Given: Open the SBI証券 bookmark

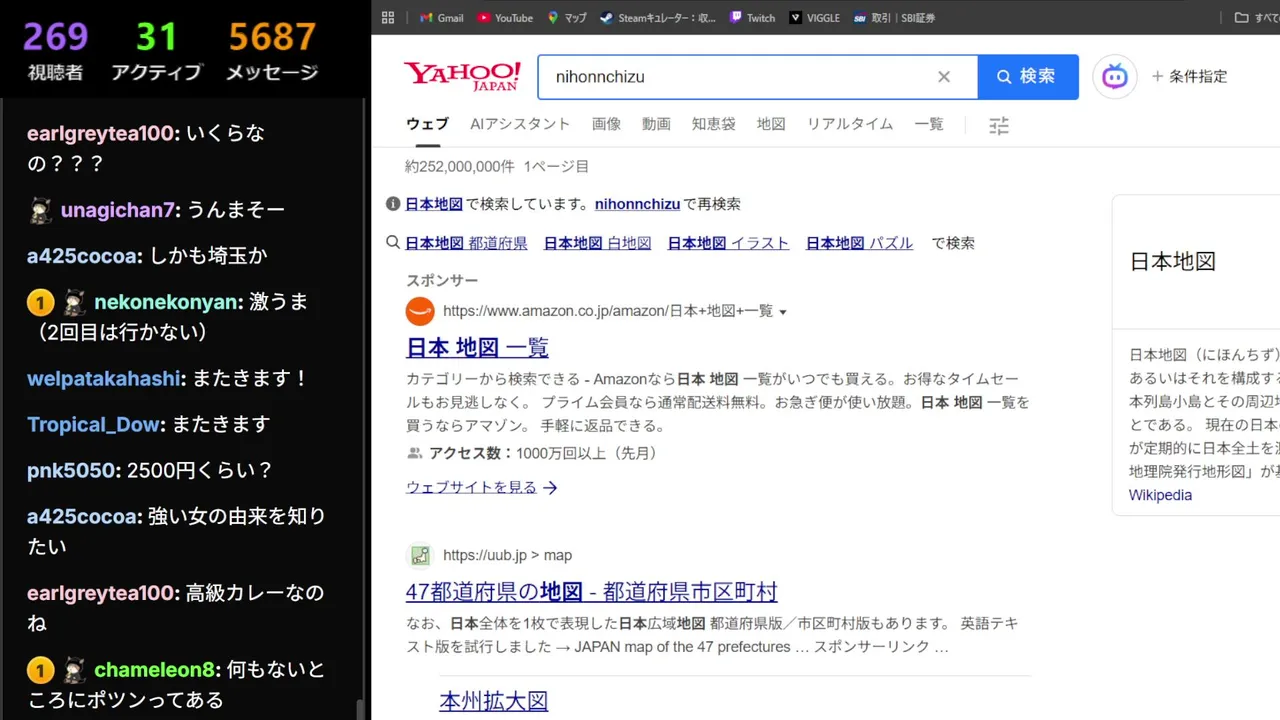Looking at the screenshot, I should pyautogui.click(x=895, y=17).
